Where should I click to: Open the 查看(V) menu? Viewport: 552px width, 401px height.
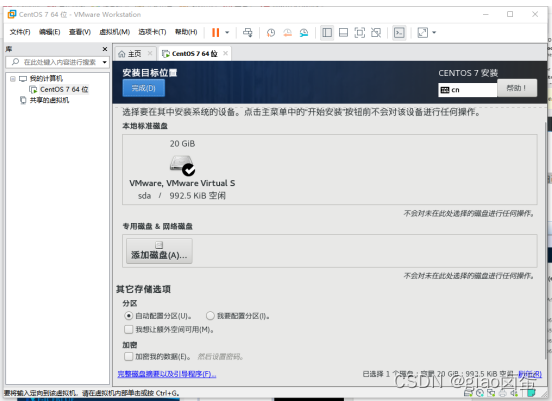click(80, 32)
